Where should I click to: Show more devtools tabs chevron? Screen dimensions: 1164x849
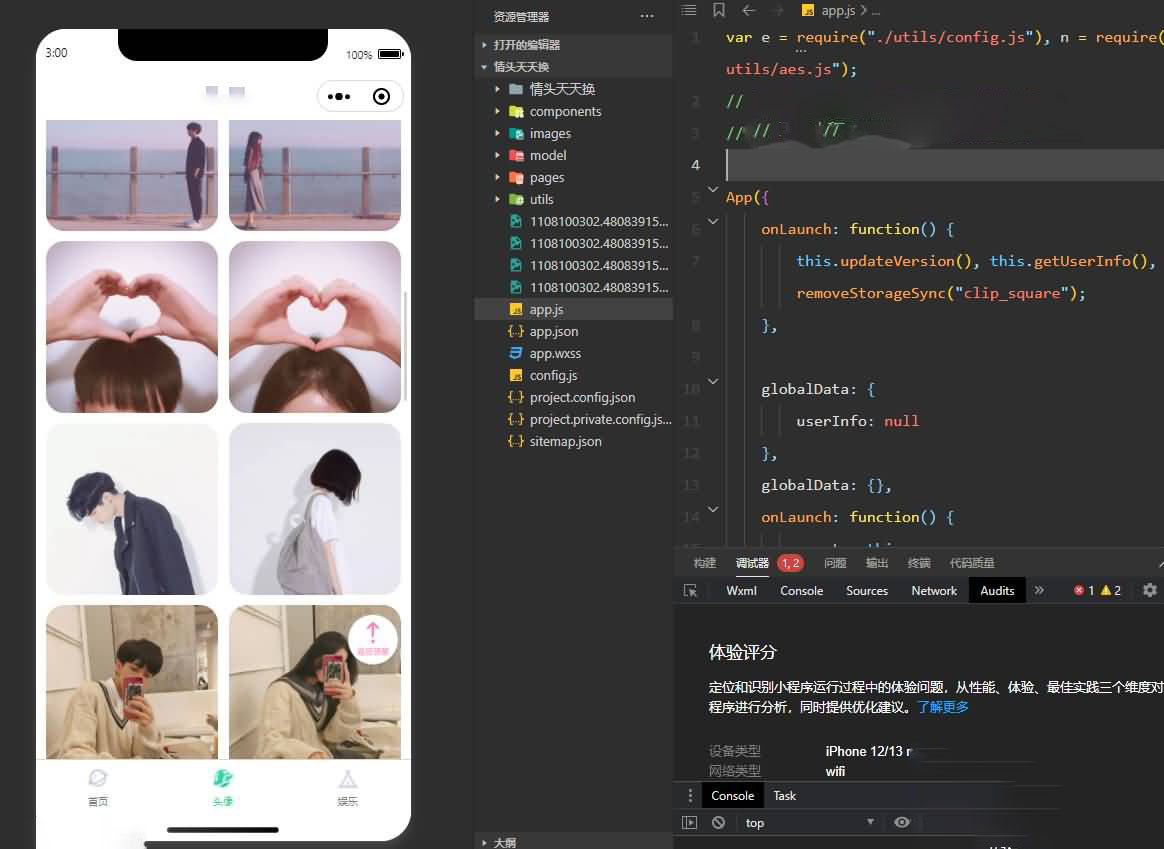pyautogui.click(x=1039, y=591)
